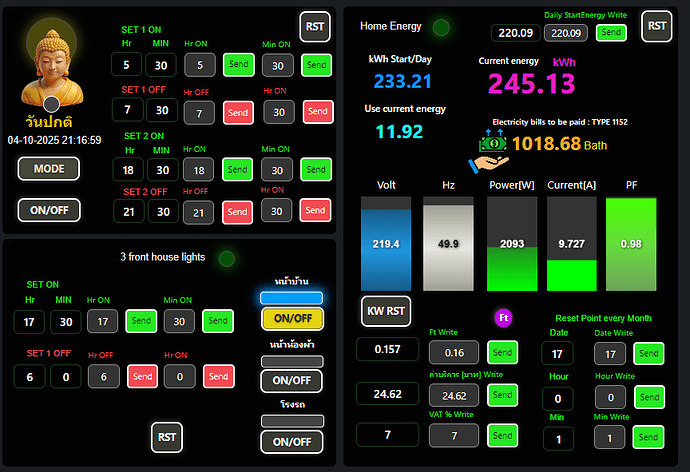The height and width of the screenshot is (472, 690).
Task: Toggle ON/OFF button below MODE
Action: pyautogui.click(x=49, y=210)
